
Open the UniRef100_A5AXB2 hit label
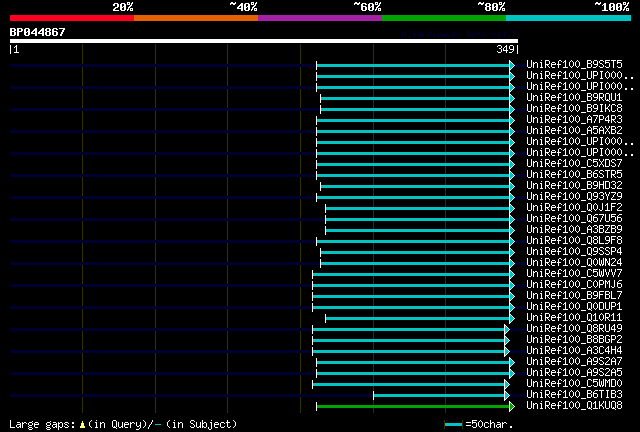[x=574, y=131]
